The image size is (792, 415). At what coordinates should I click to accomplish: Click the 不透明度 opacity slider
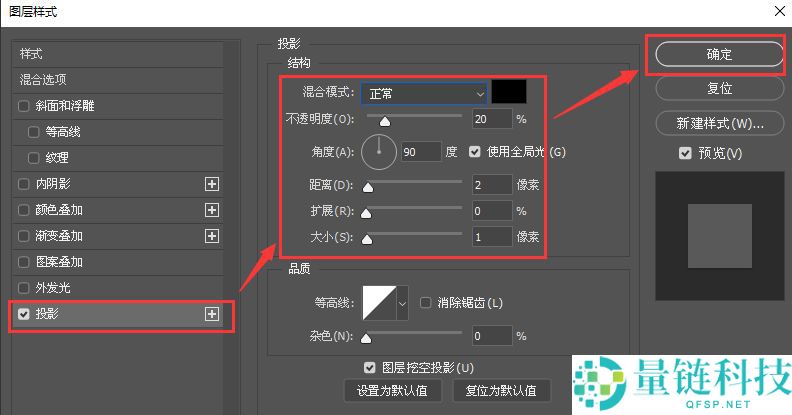(414, 120)
